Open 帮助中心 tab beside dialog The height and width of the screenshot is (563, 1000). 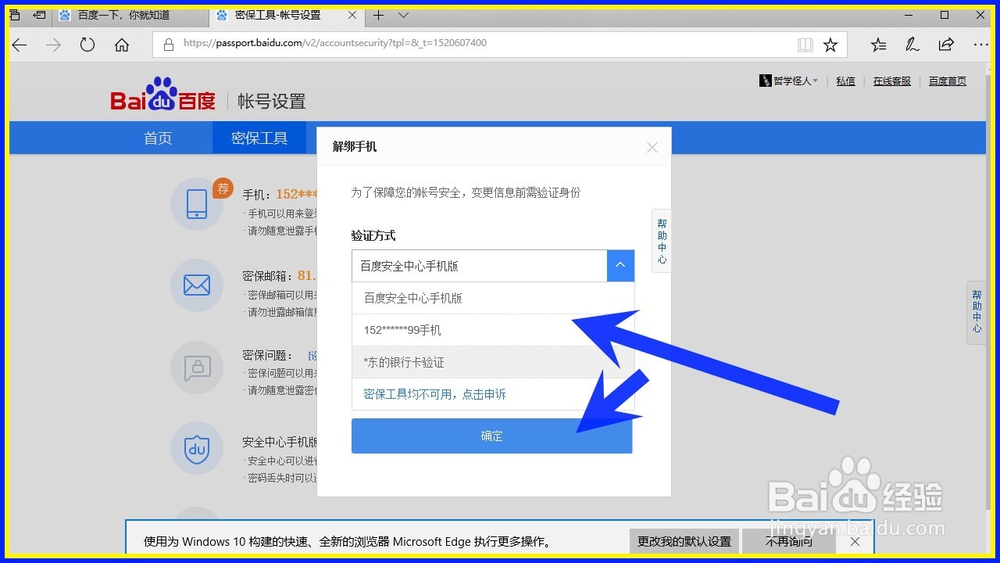[661, 241]
